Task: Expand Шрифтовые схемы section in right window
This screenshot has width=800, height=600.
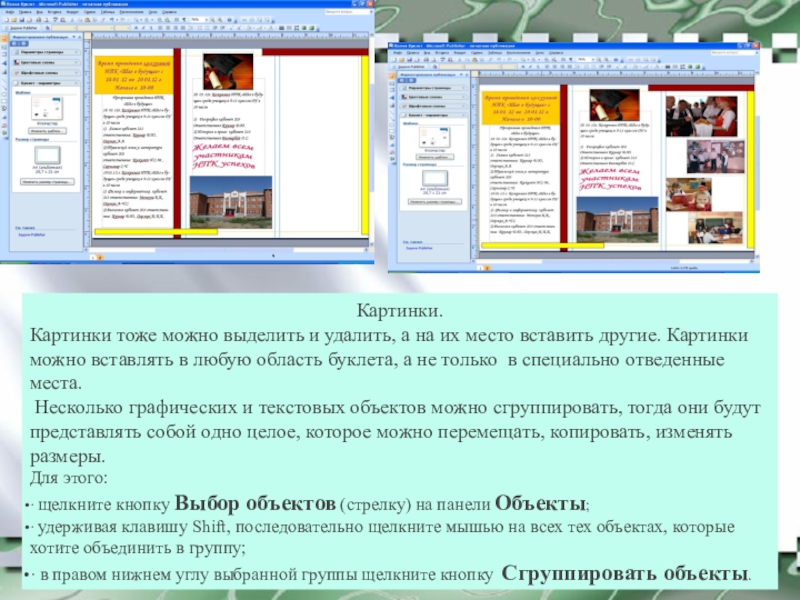Action: coord(434,106)
